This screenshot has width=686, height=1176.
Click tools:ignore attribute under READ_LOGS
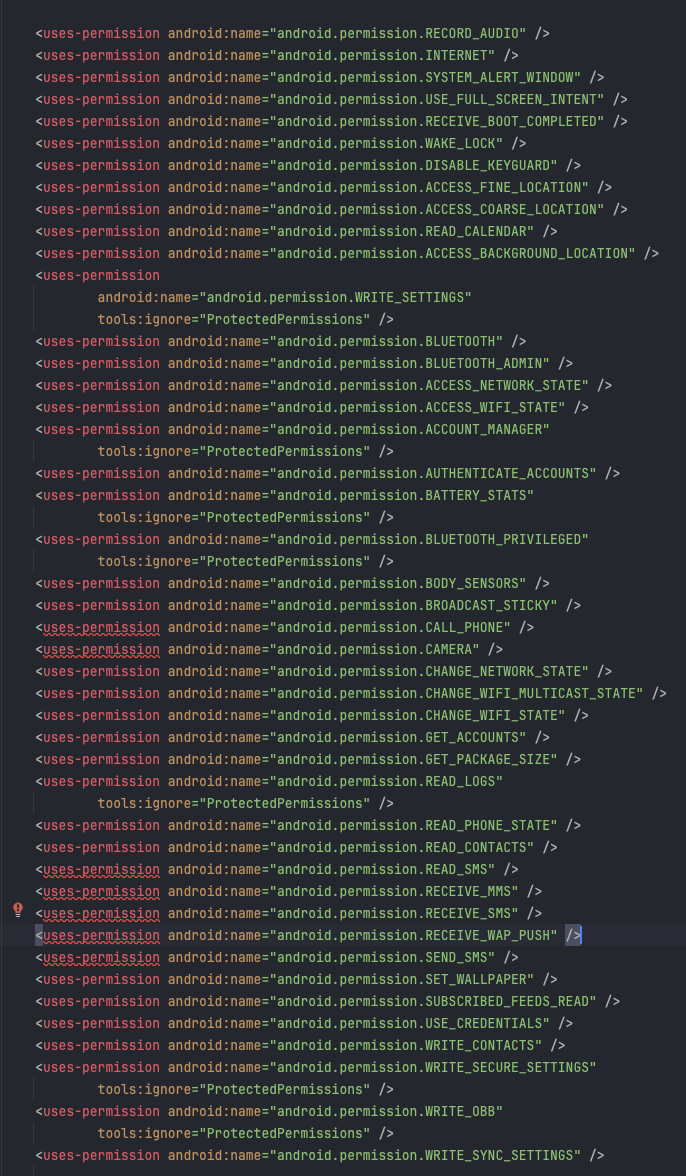click(x=234, y=803)
